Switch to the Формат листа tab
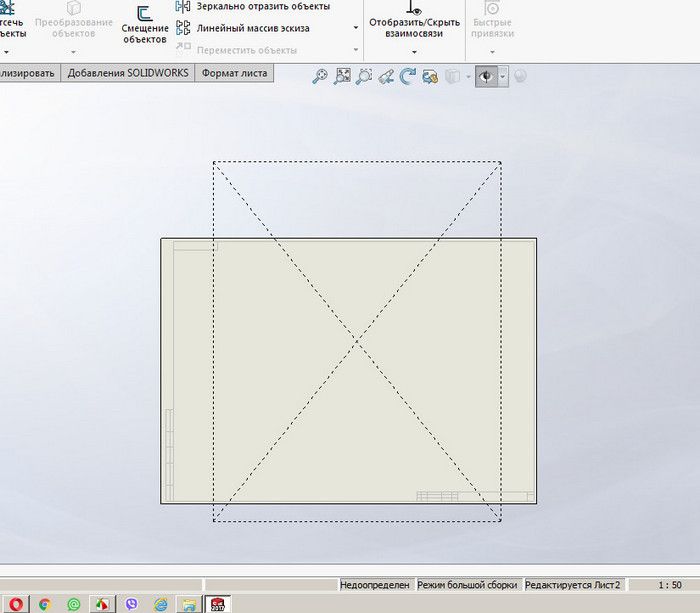Viewport: 700px width, 613px height. (234, 73)
